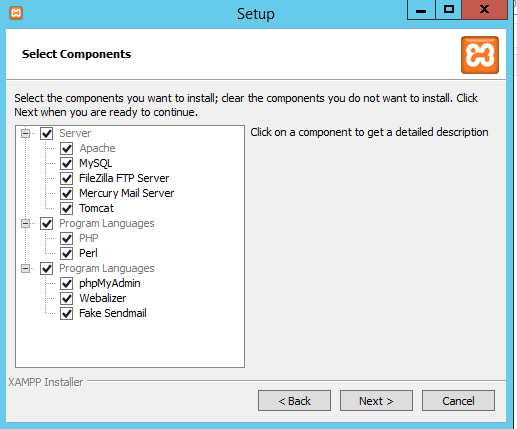Go to previous step with Back
517x429 pixels.
click(x=294, y=401)
